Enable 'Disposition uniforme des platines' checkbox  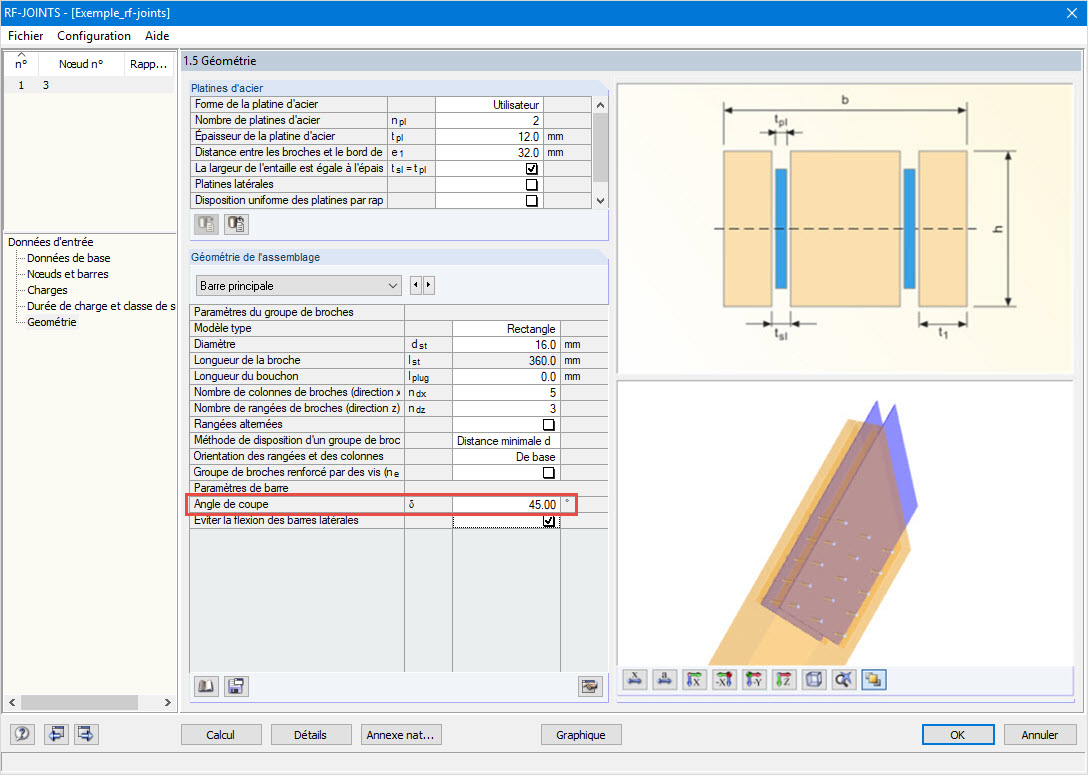tap(532, 201)
